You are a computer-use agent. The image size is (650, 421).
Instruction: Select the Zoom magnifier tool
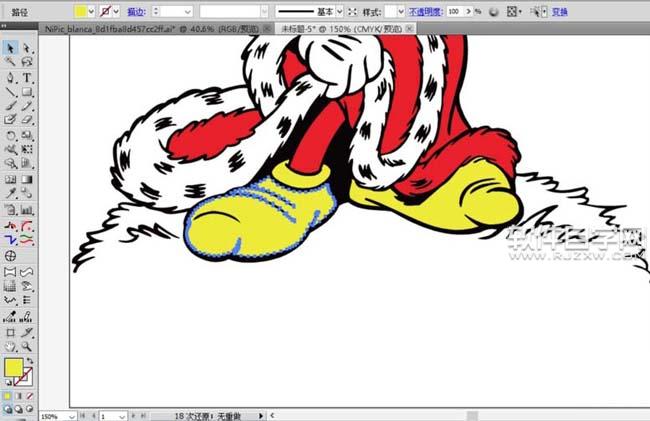coord(27,346)
